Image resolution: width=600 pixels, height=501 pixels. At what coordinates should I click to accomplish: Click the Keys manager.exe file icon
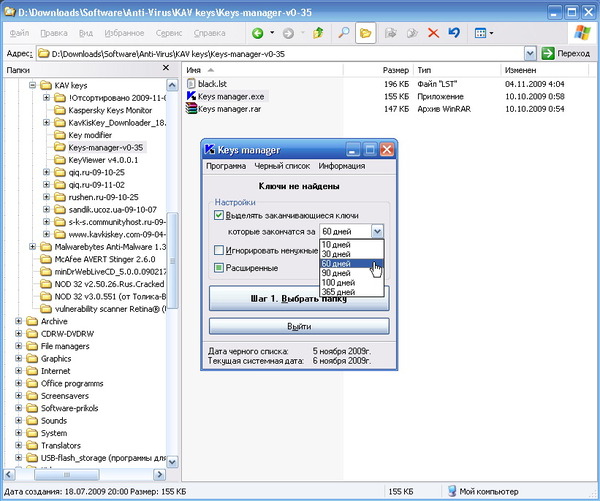pyautogui.click(x=191, y=96)
